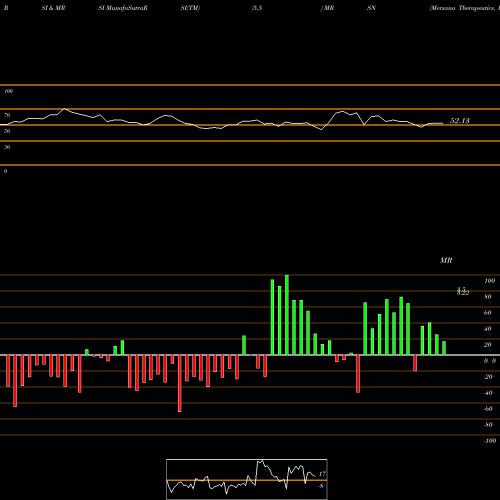Click the first peak of the RSI line

click(64, 109)
